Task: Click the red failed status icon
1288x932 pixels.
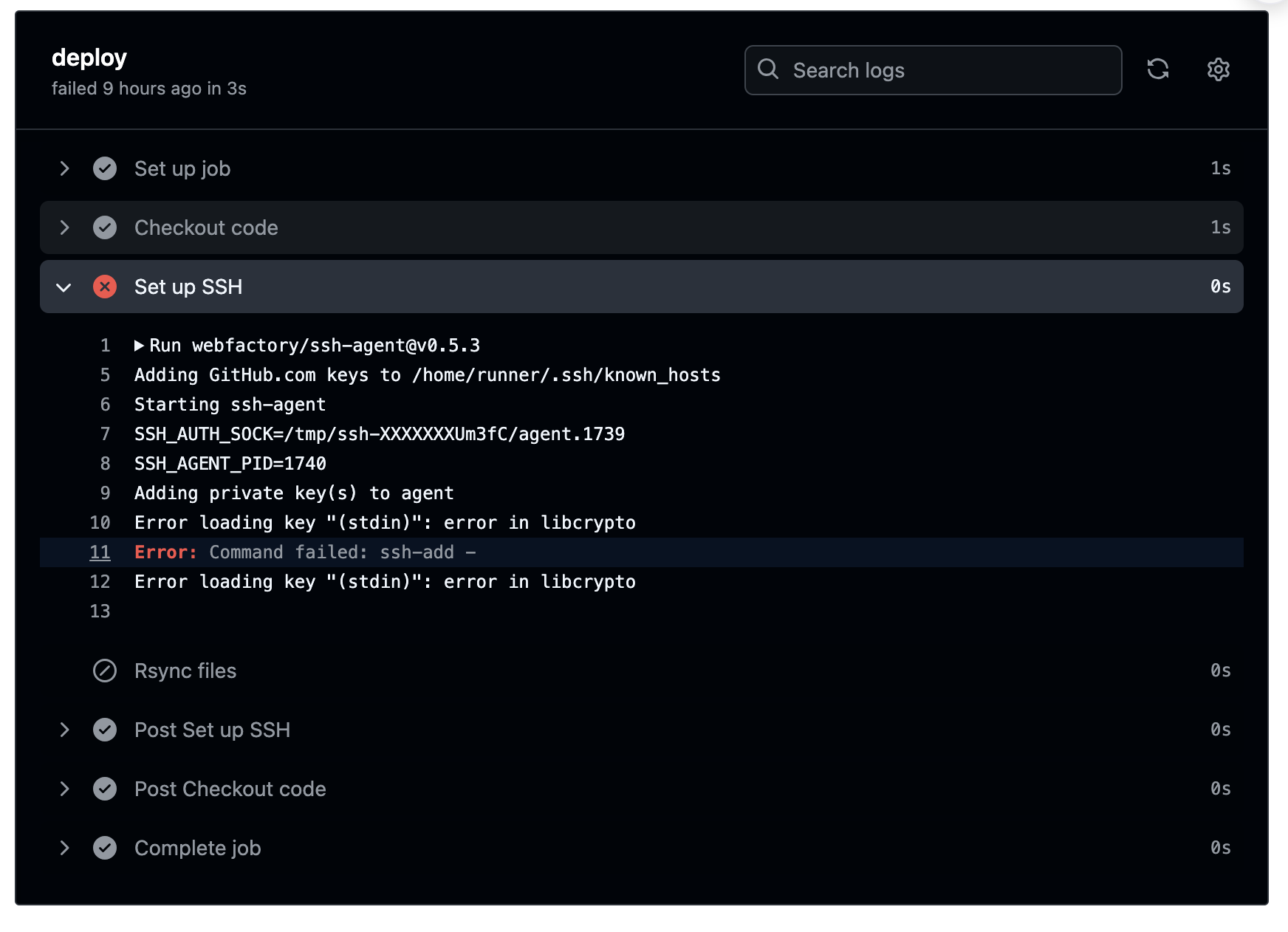Action: click(x=105, y=287)
